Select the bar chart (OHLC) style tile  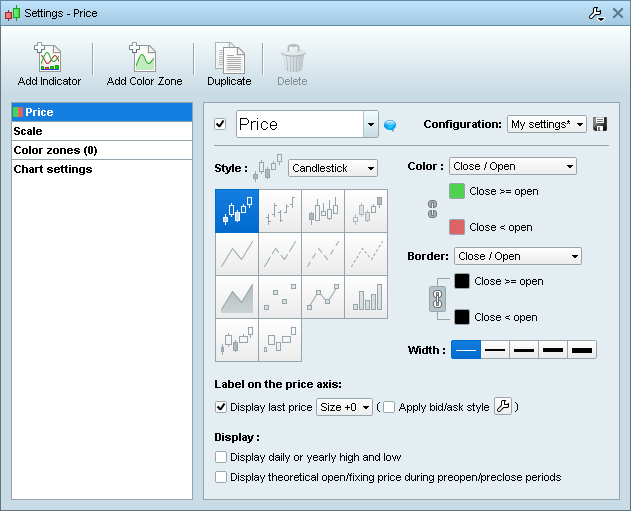tap(280, 211)
